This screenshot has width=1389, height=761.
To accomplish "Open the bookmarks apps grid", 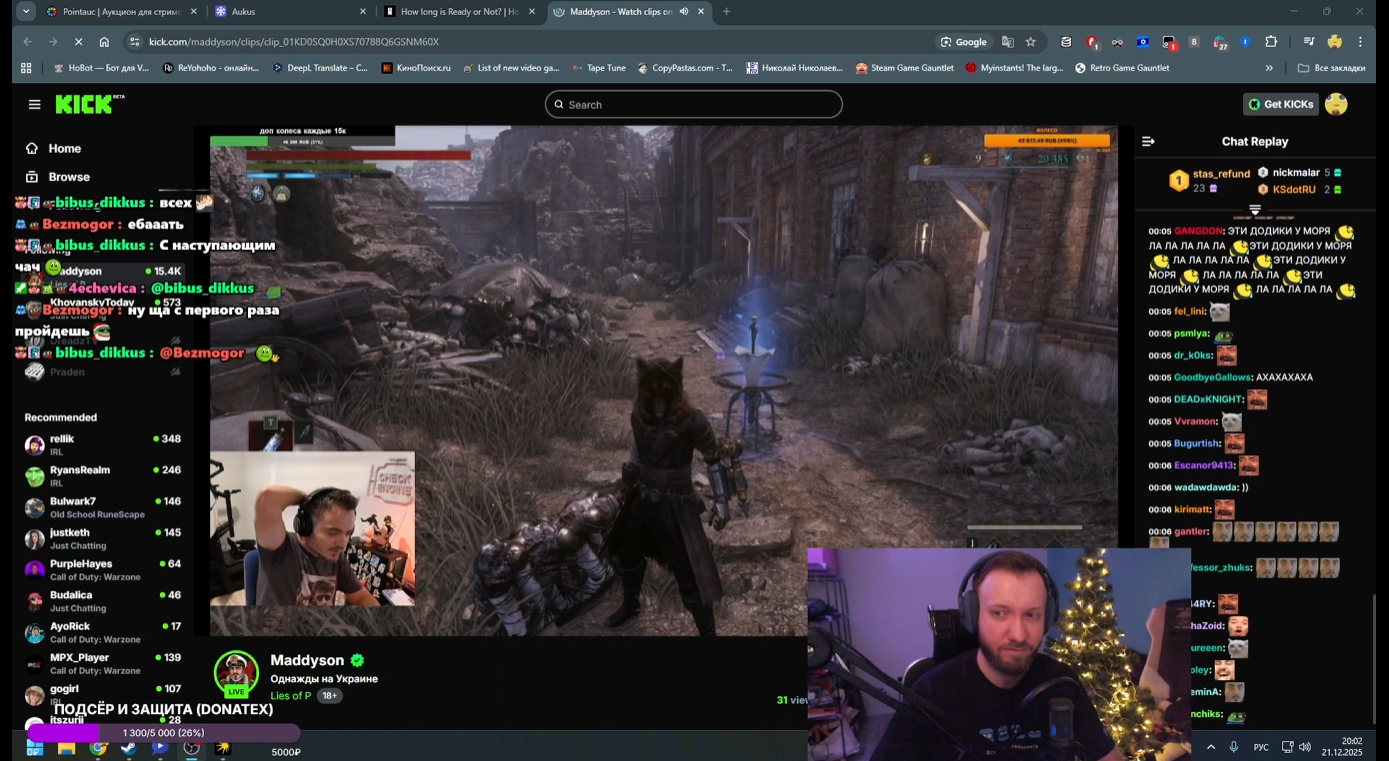I will pos(26,68).
